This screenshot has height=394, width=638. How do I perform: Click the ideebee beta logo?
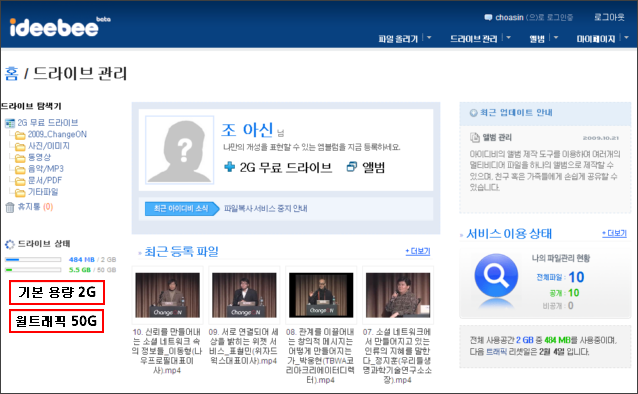click(x=60, y=27)
